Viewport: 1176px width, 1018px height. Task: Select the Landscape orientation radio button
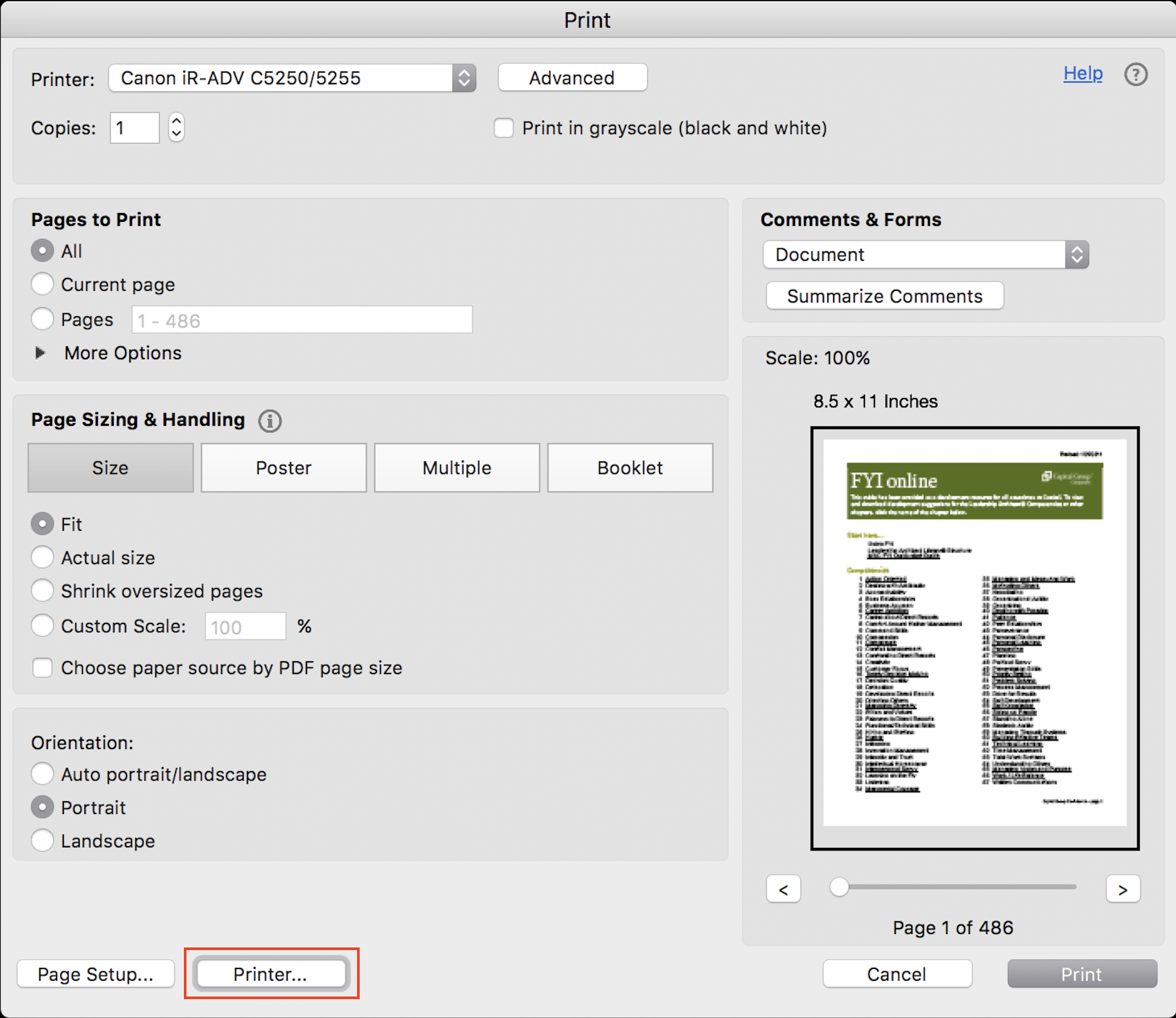pos(42,840)
